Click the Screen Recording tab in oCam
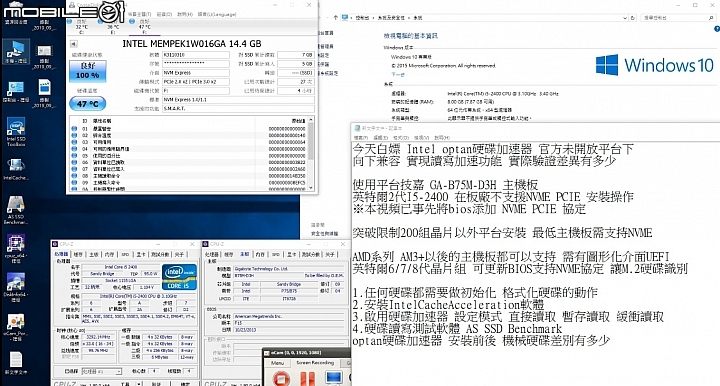 coord(315,363)
